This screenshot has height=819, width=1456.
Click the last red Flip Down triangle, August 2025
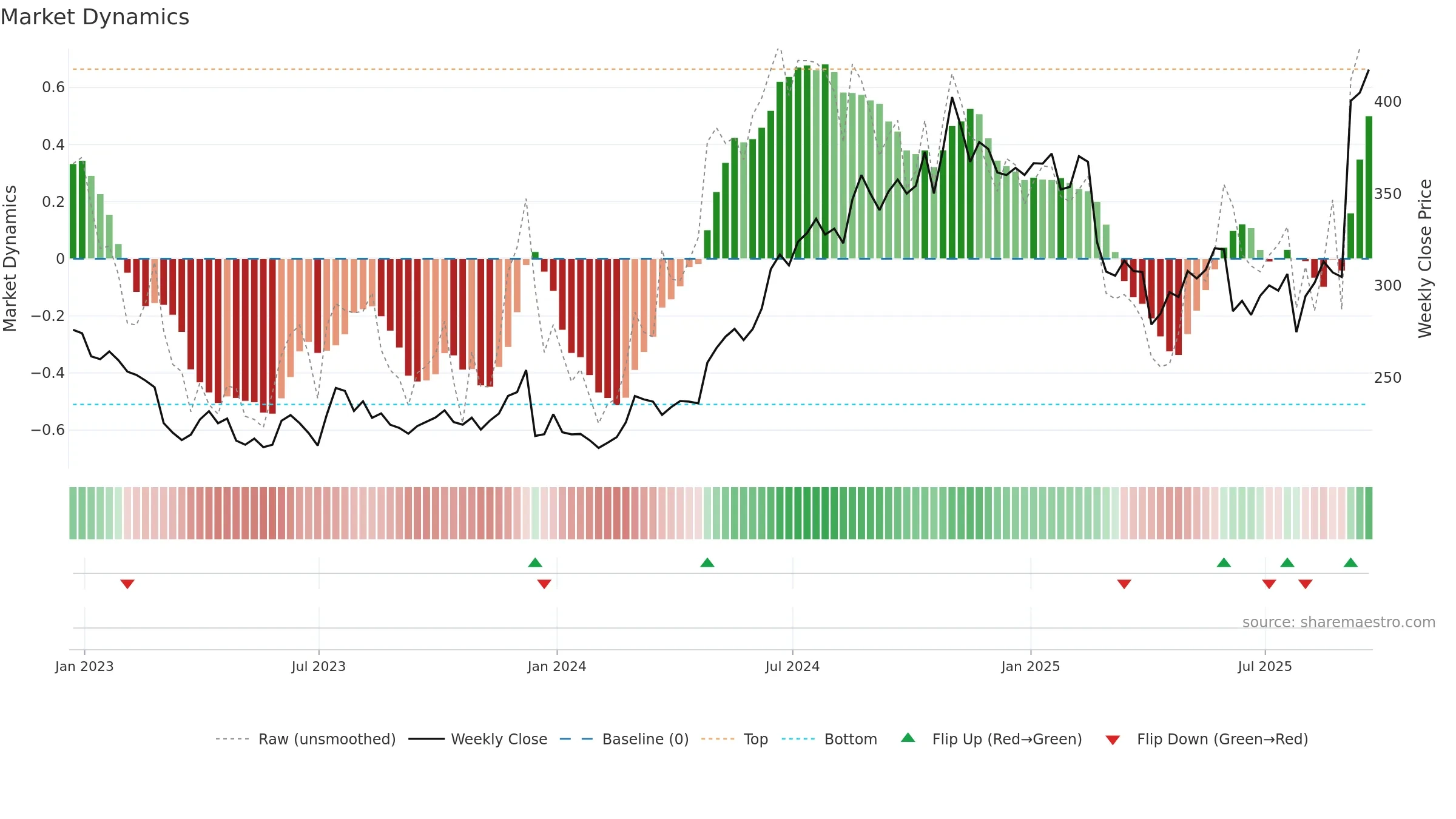click(x=1306, y=584)
